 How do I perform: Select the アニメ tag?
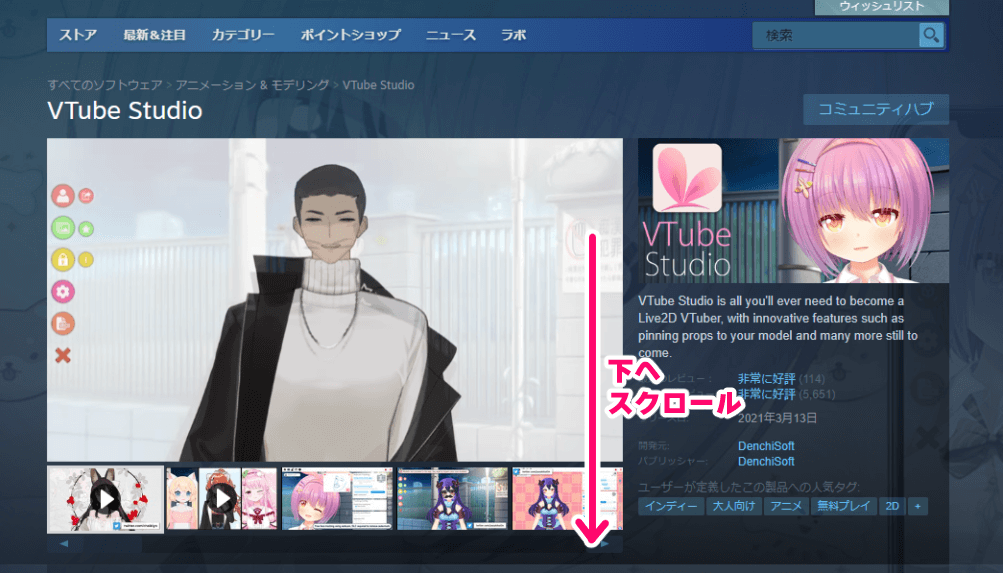[x=786, y=506]
